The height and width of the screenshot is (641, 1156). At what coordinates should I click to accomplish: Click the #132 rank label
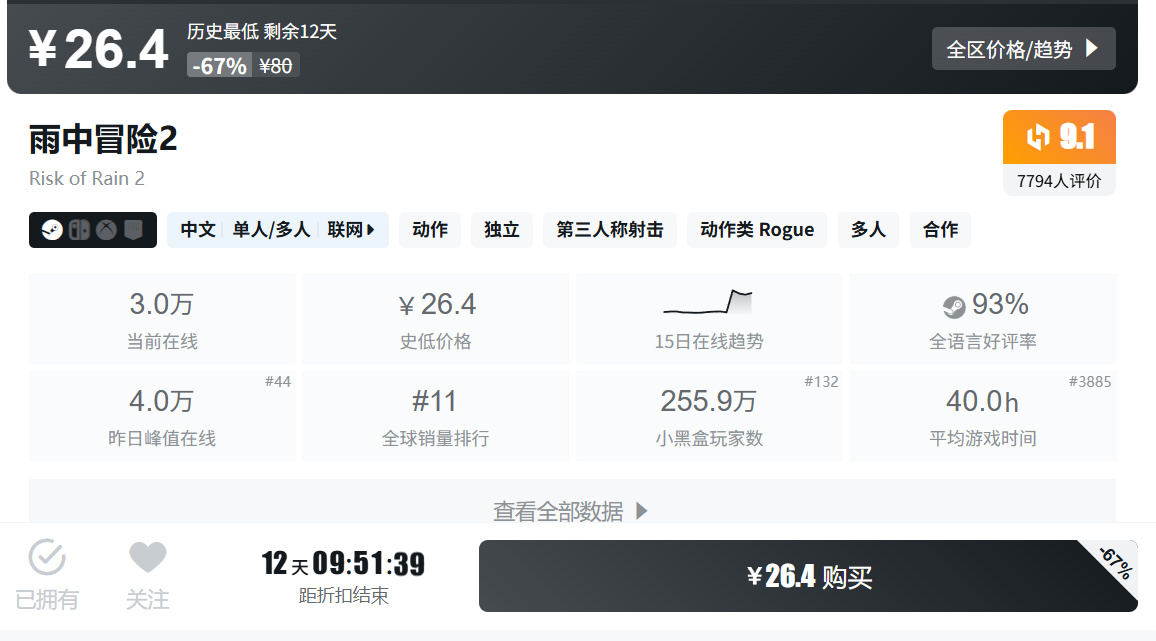821,381
